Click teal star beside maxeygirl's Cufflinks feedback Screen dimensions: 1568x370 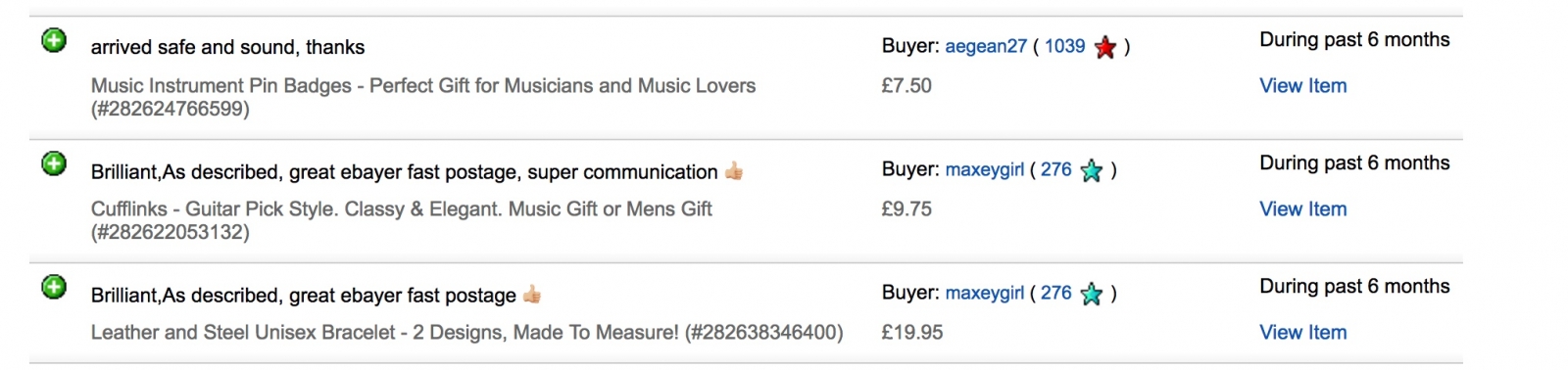pyautogui.click(x=1091, y=170)
